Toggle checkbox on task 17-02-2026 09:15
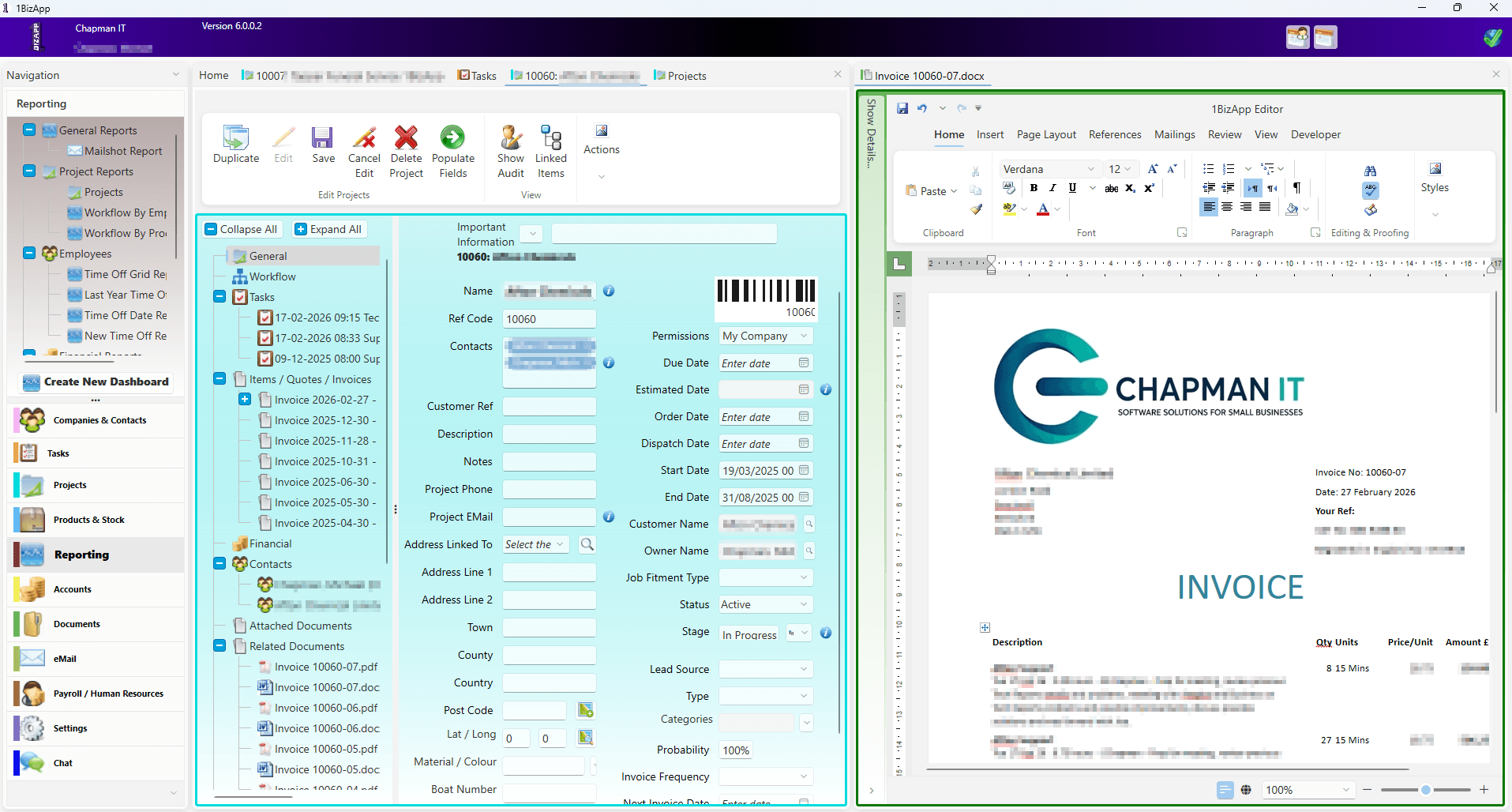 [265, 318]
